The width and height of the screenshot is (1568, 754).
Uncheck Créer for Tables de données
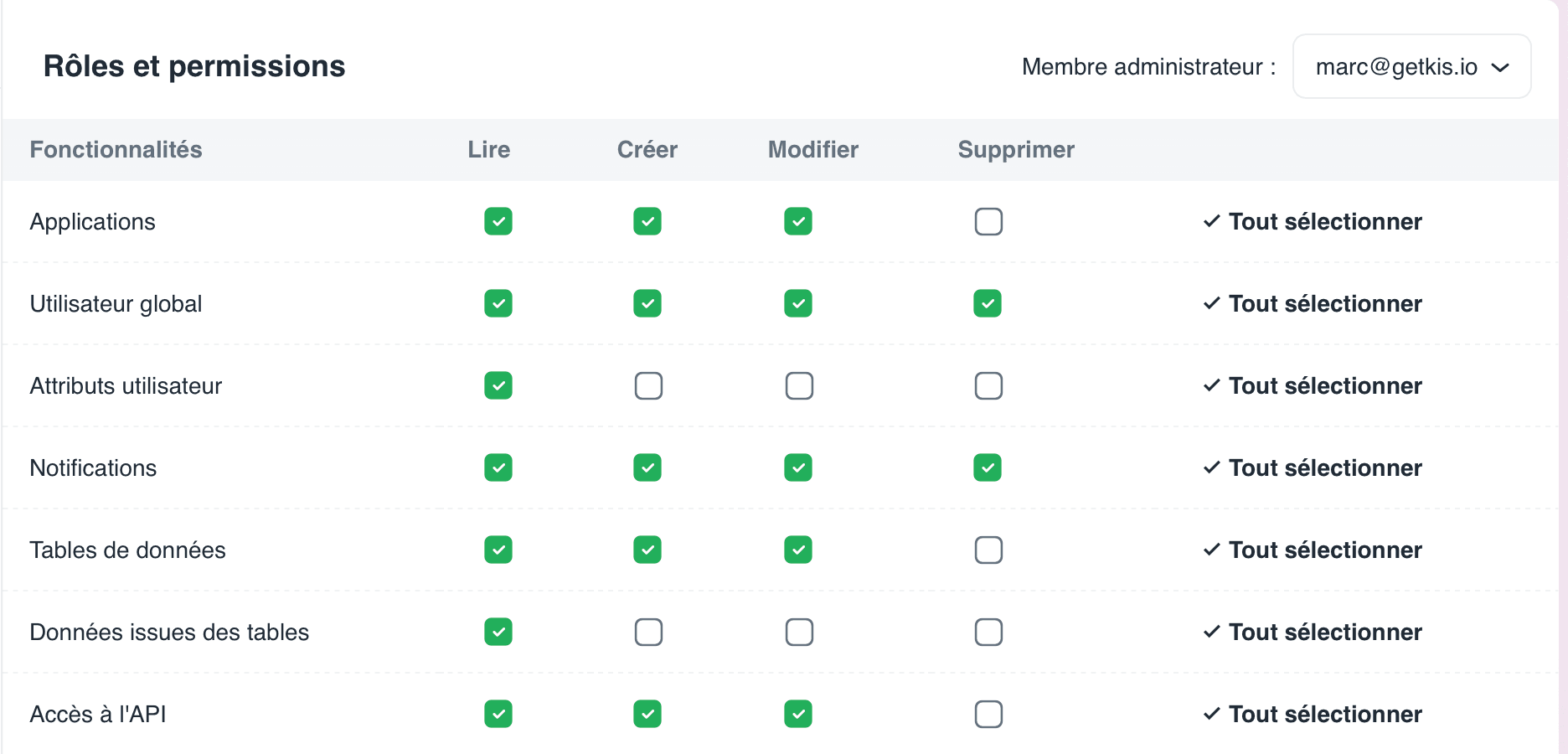(647, 550)
